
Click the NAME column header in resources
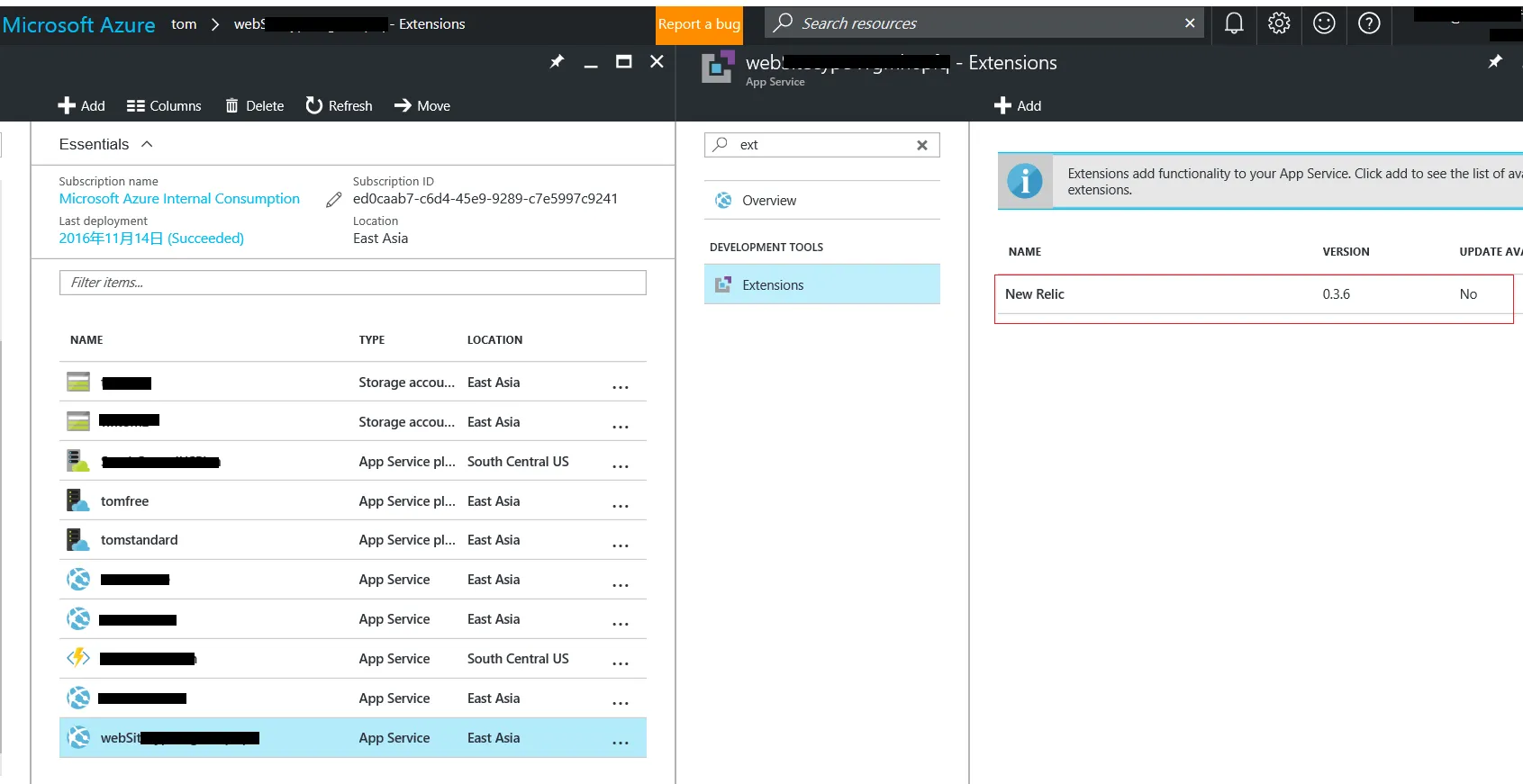coord(86,340)
